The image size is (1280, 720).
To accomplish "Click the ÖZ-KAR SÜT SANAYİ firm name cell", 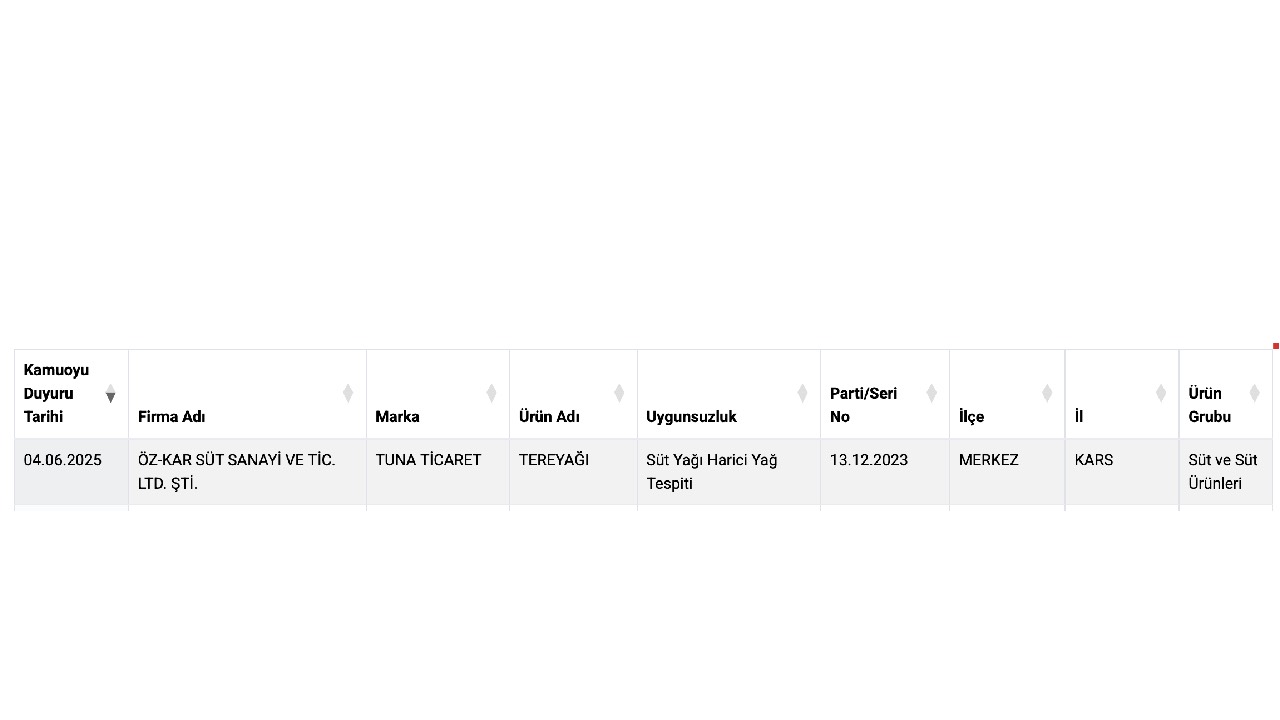I will pos(247,472).
